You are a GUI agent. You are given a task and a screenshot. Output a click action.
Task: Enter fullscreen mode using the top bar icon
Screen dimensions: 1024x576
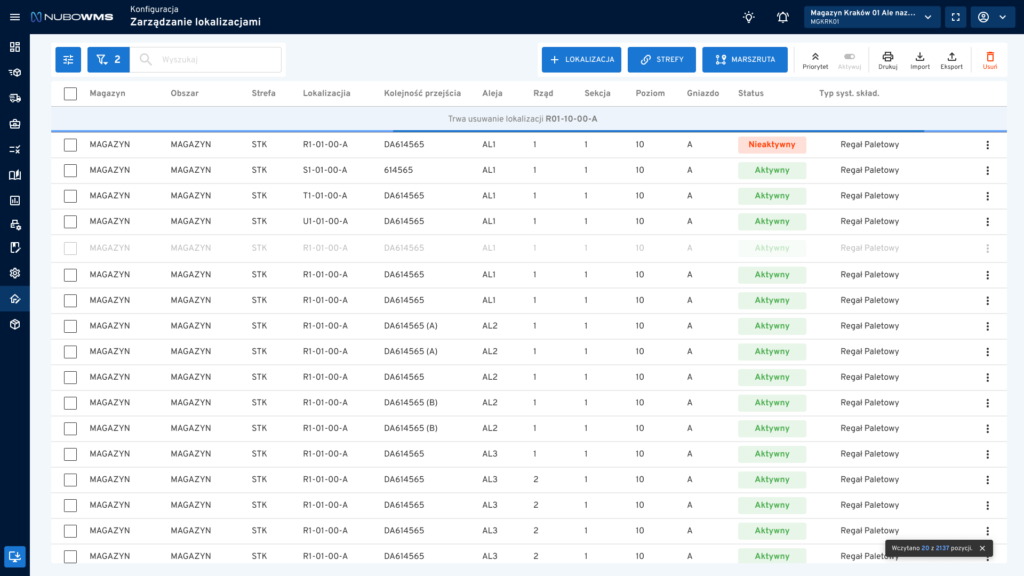pos(955,17)
